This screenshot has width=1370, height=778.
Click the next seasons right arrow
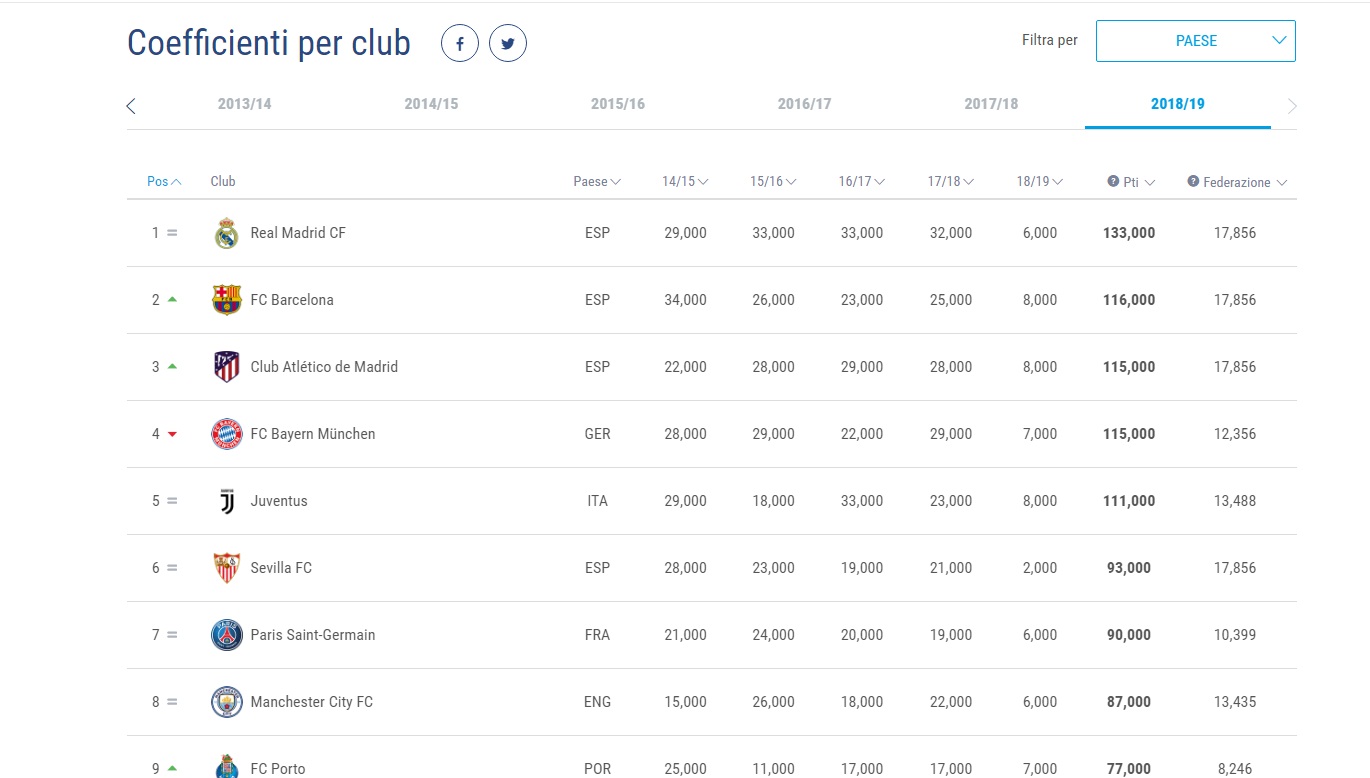(1292, 106)
